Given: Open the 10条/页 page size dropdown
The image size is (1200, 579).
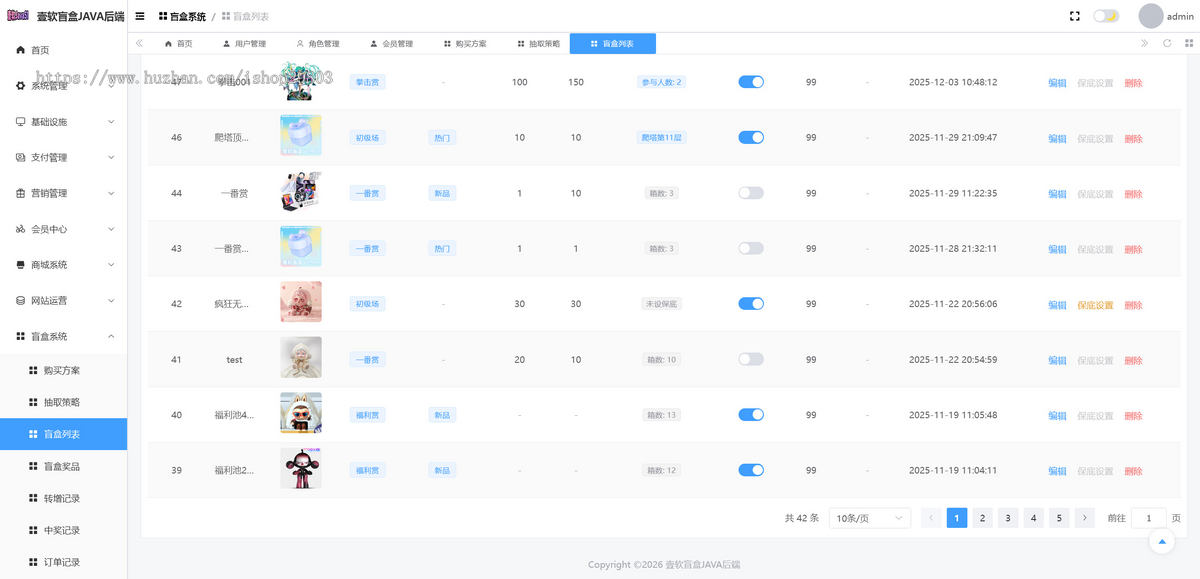Looking at the screenshot, I should [x=870, y=518].
